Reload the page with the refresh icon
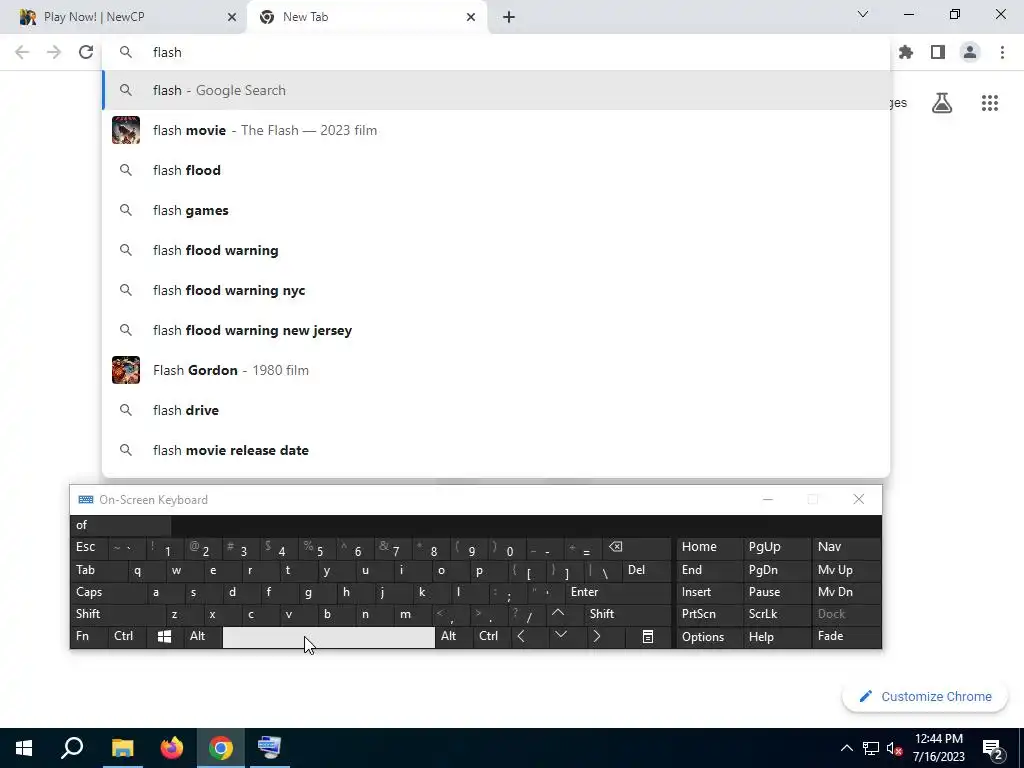The height and width of the screenshot is (768, 1024). tap(86, 52)
